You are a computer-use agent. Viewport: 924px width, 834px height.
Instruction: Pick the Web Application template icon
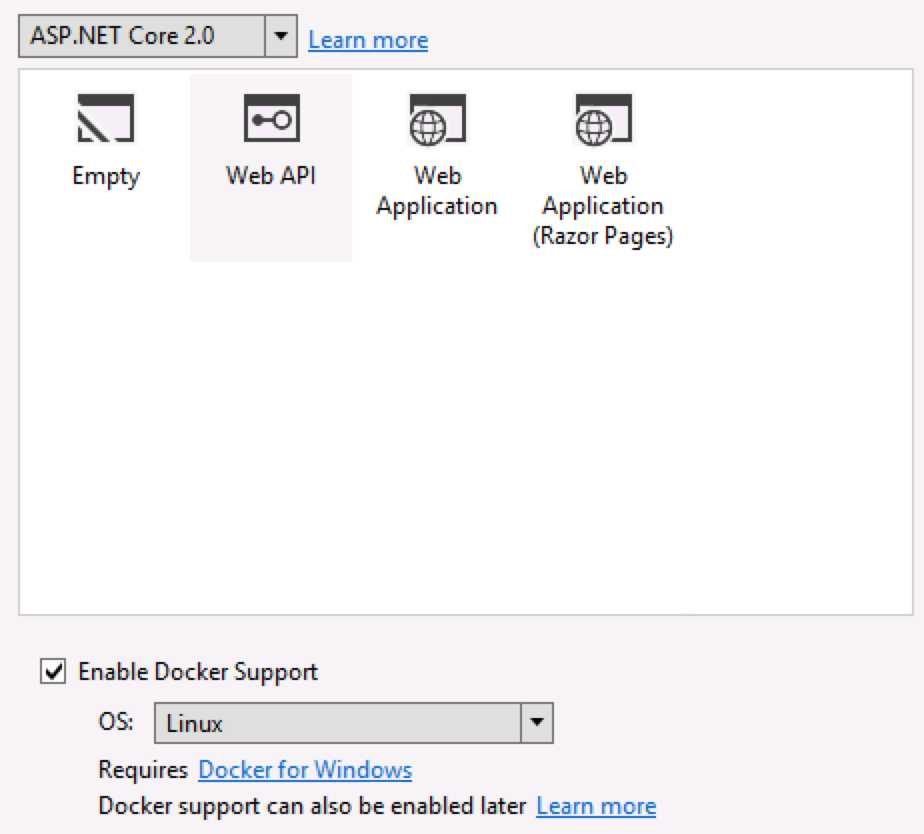pos(437,119)
